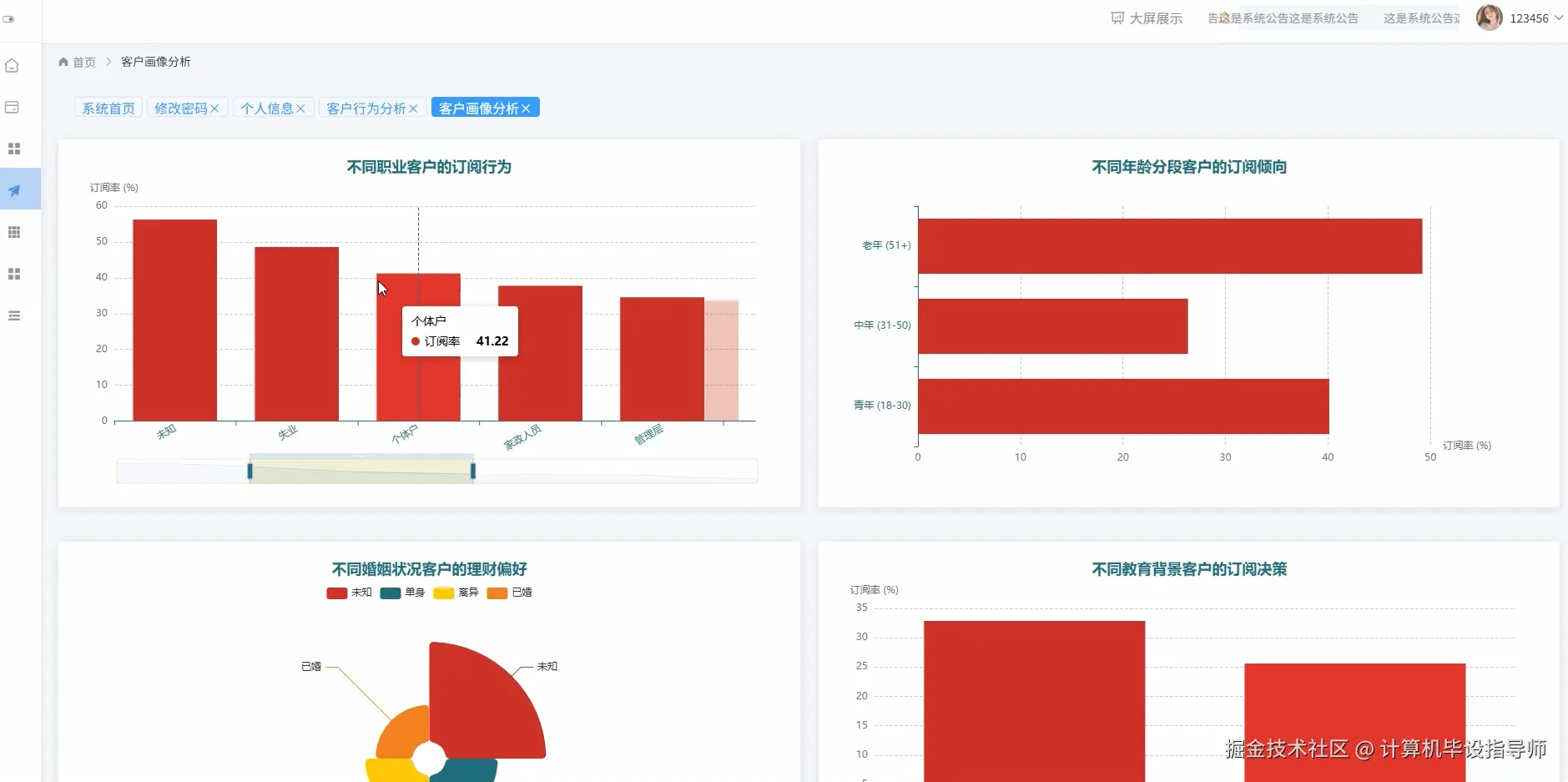Image resolution: width=1568 pixels, height=782 pixels.
Task: Click the 客户画像分析 breadcrumb text
Action: pyautogui.click(x=156, y=62)
